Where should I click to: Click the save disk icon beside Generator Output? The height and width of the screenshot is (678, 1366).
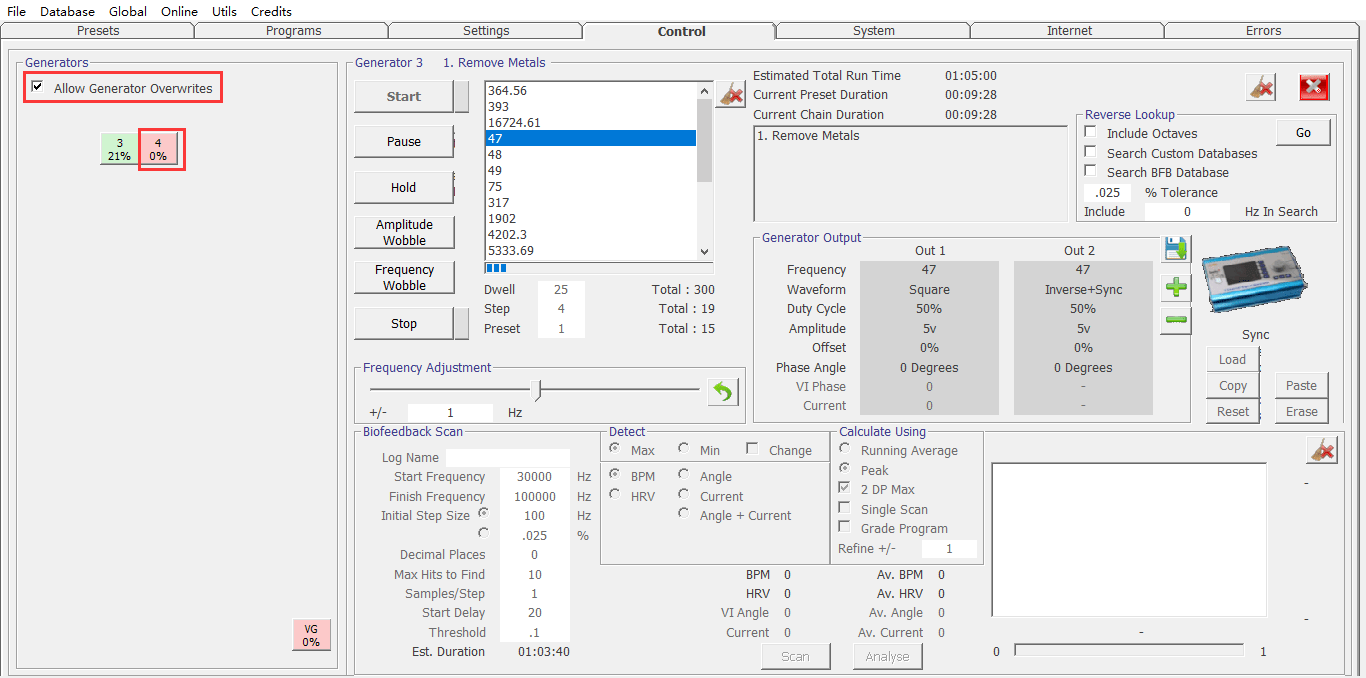(x=1176, y=249)
